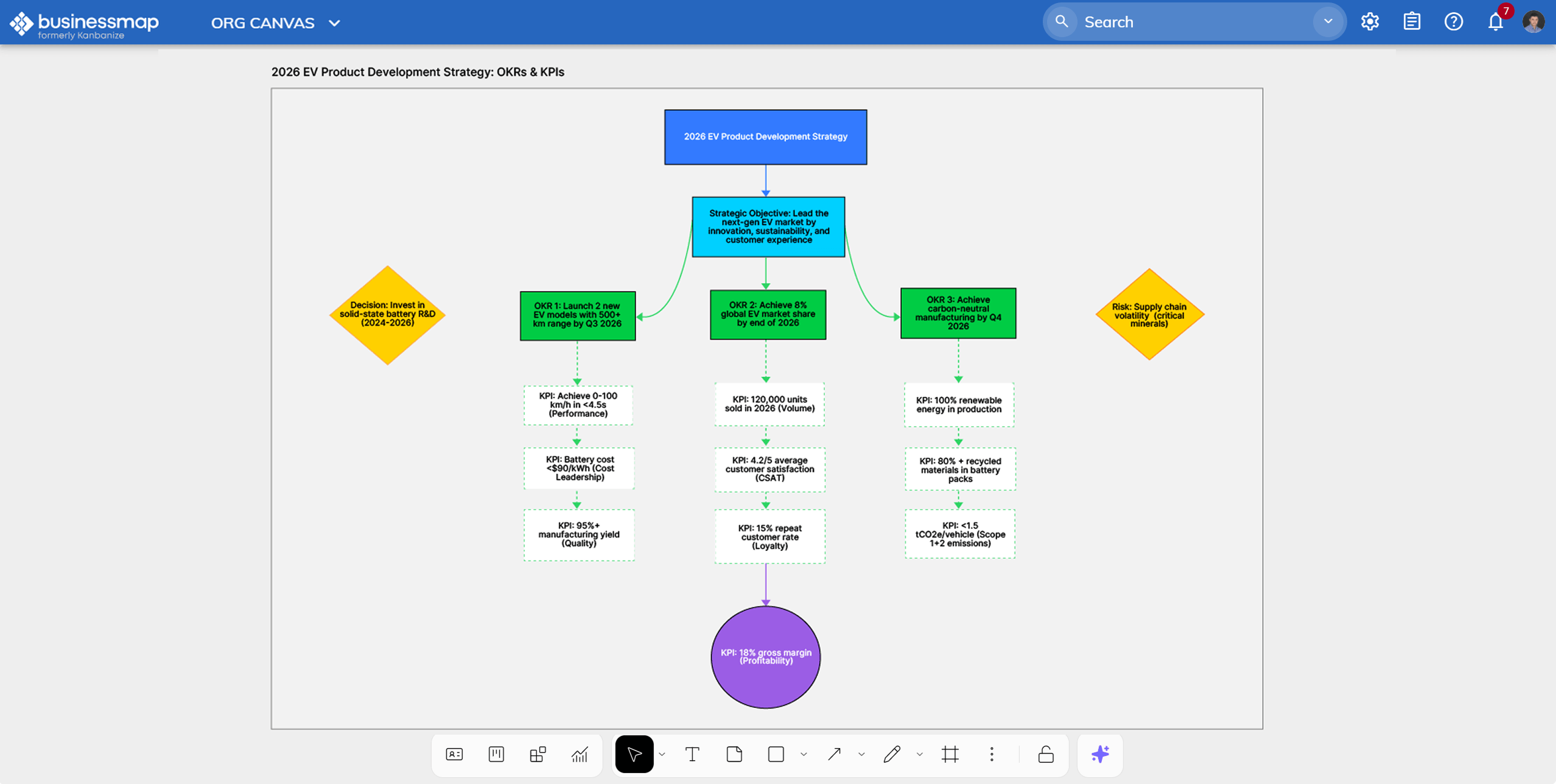Activate the selection pointer tool
1556x784 pixels.
tap(634, 754)
